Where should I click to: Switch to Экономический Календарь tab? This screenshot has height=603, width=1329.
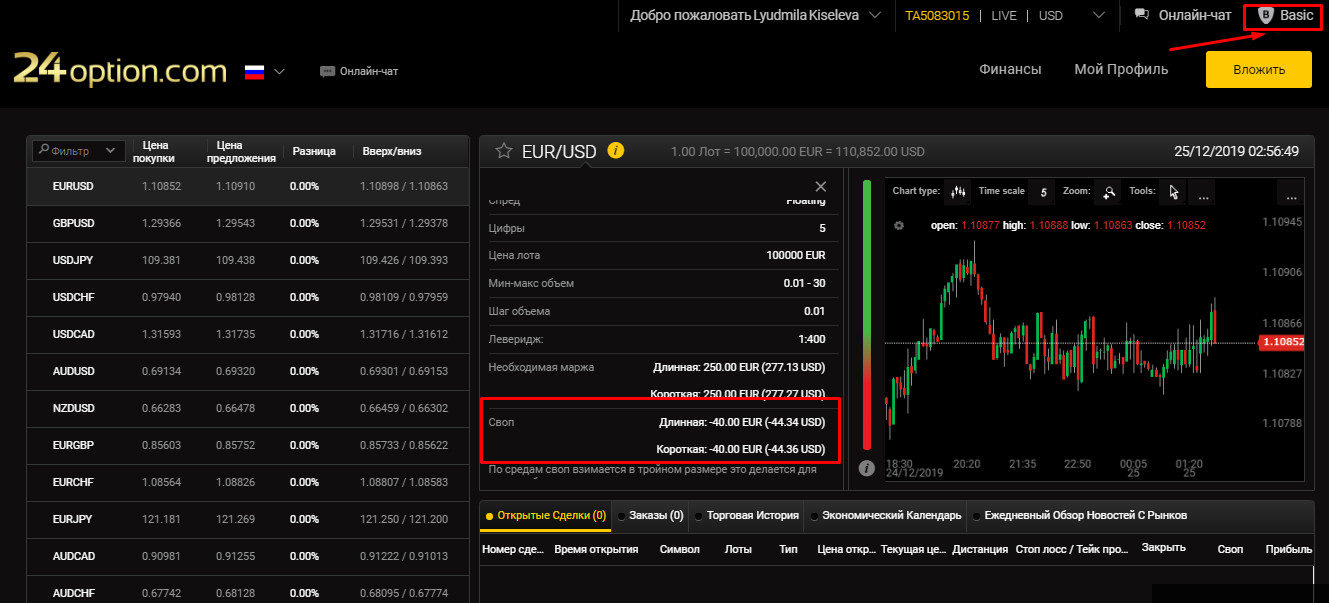point(885,516)
